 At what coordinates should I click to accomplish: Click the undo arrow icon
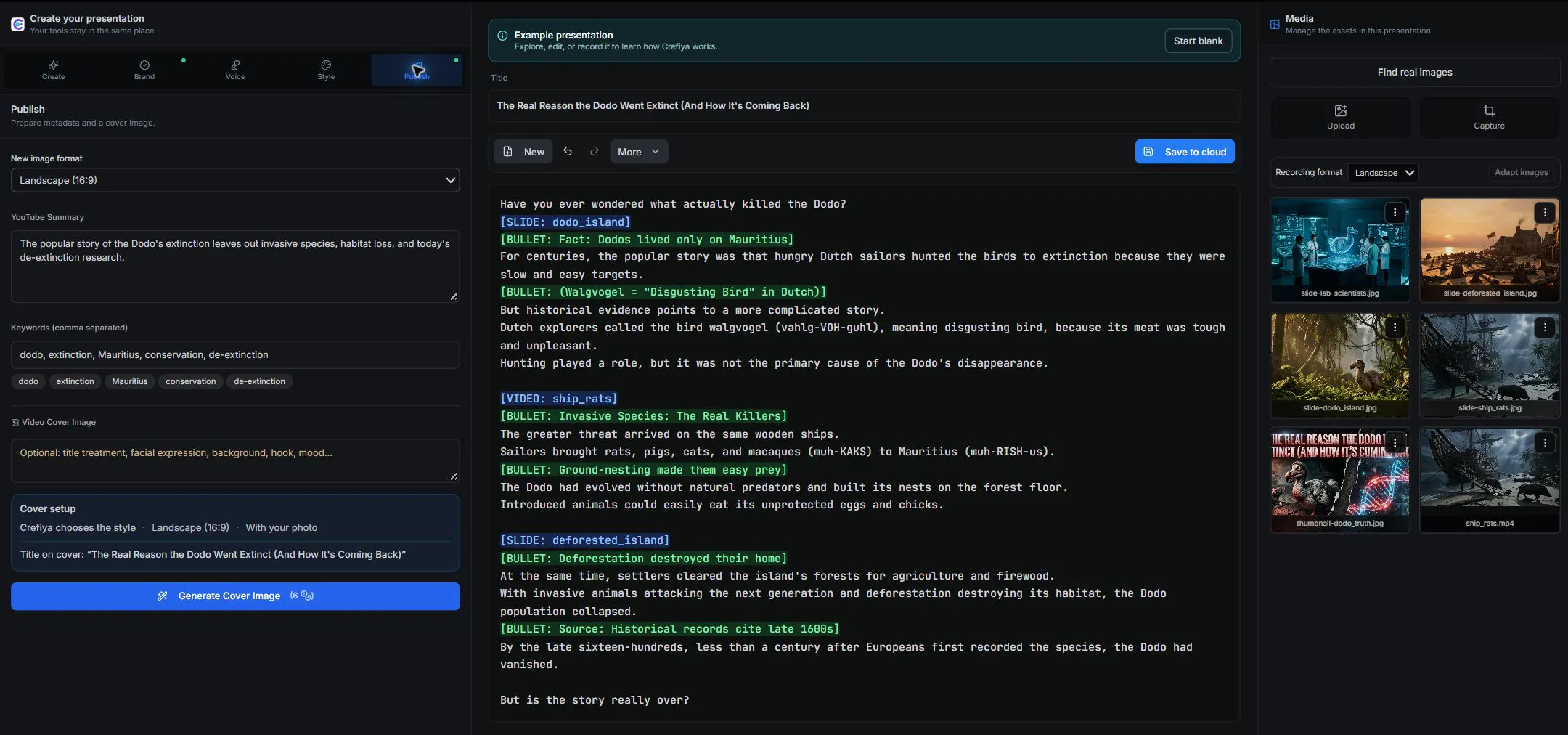pyautogui.click(x=568, y=152)
